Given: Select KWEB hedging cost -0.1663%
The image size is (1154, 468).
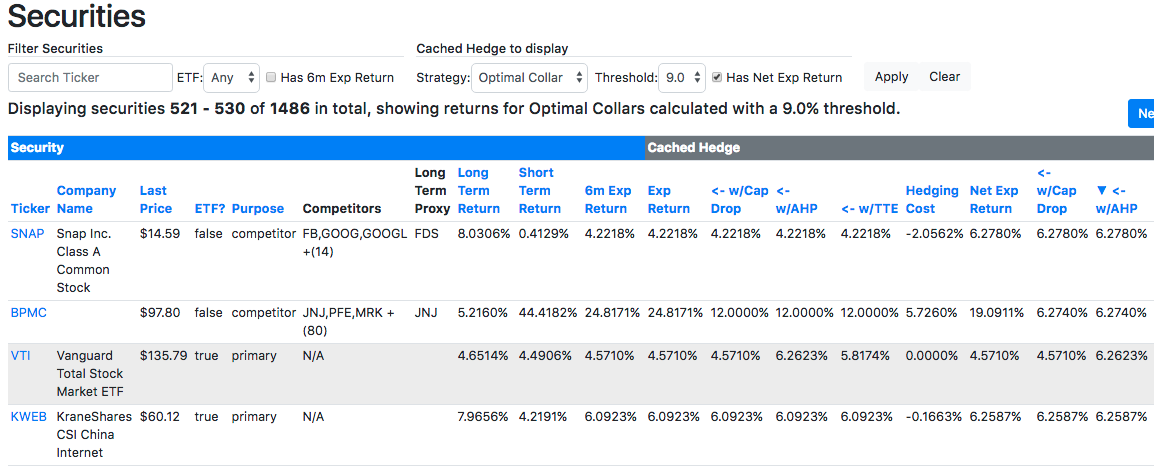Looking at the screenshot, I should 934,416.
